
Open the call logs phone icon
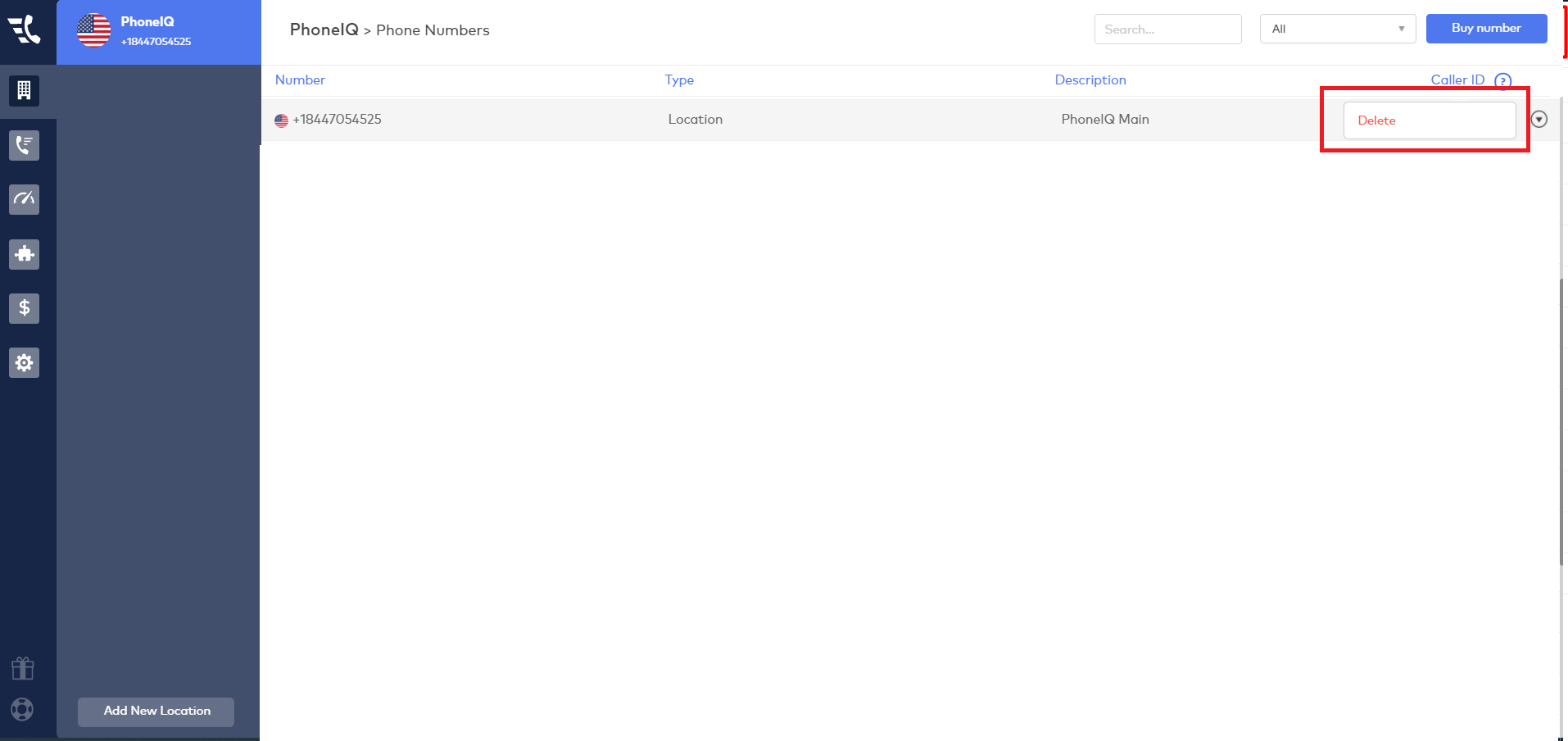pos(24,145)
